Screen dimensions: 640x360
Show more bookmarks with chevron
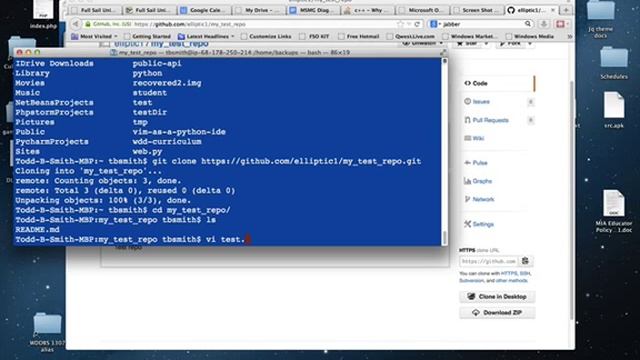pos(569,36)
